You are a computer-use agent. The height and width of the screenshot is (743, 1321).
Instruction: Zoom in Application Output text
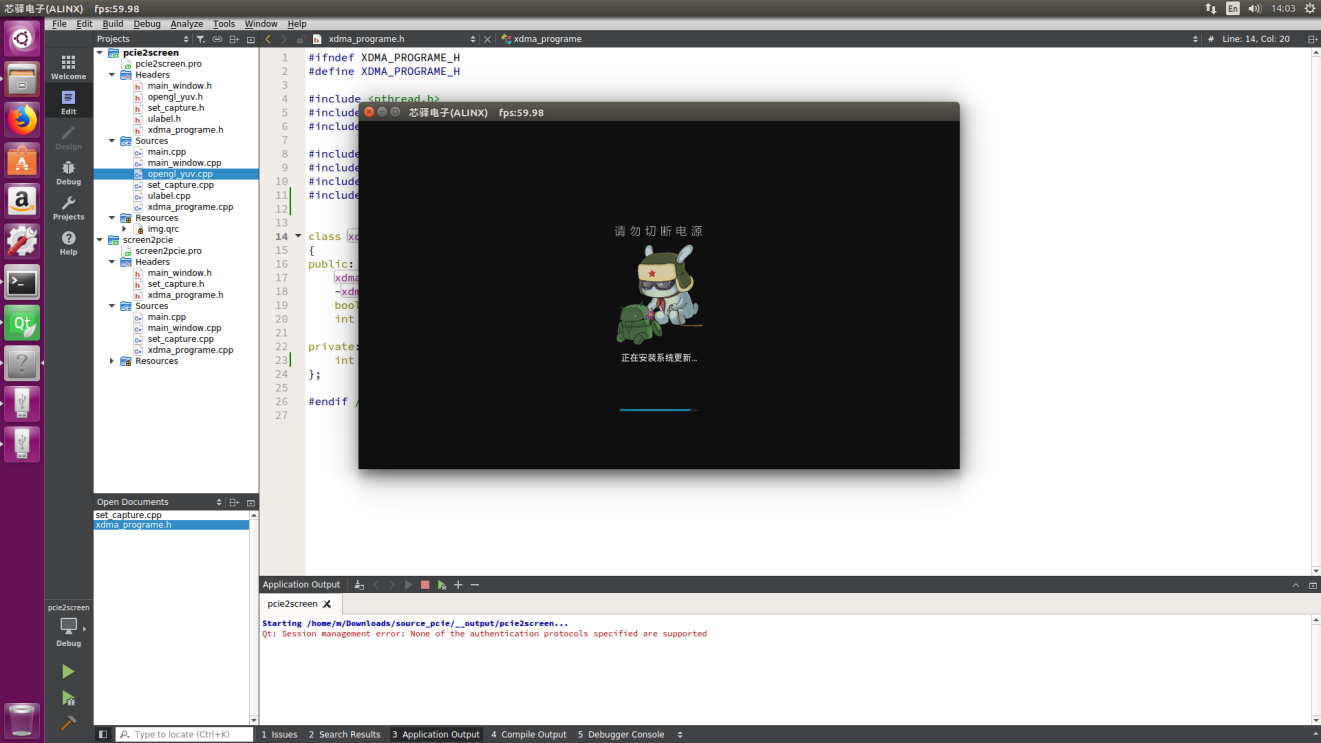pos(458,585)
